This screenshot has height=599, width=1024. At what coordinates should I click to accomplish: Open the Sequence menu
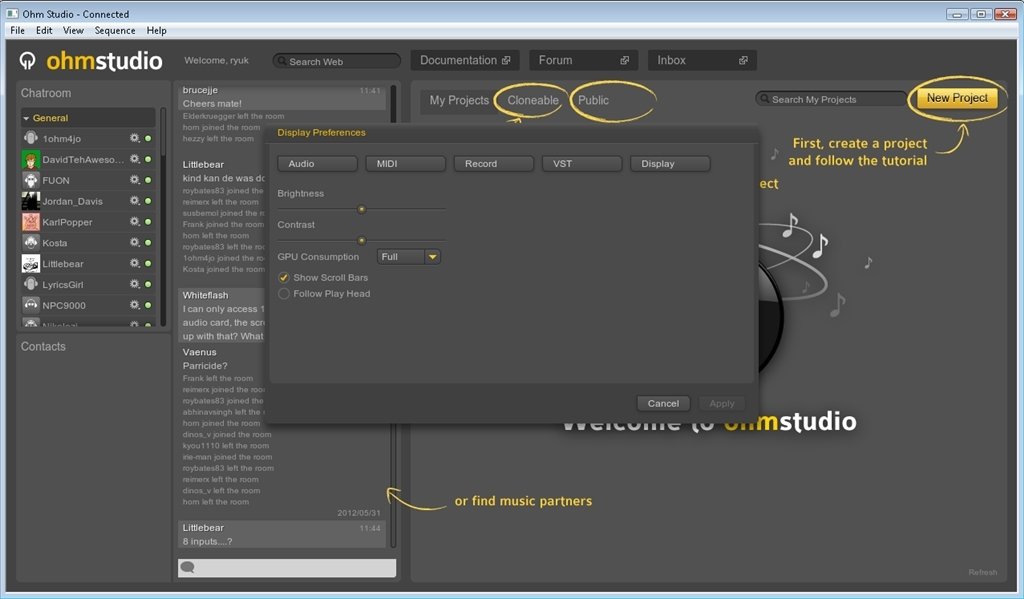(115, 30)
